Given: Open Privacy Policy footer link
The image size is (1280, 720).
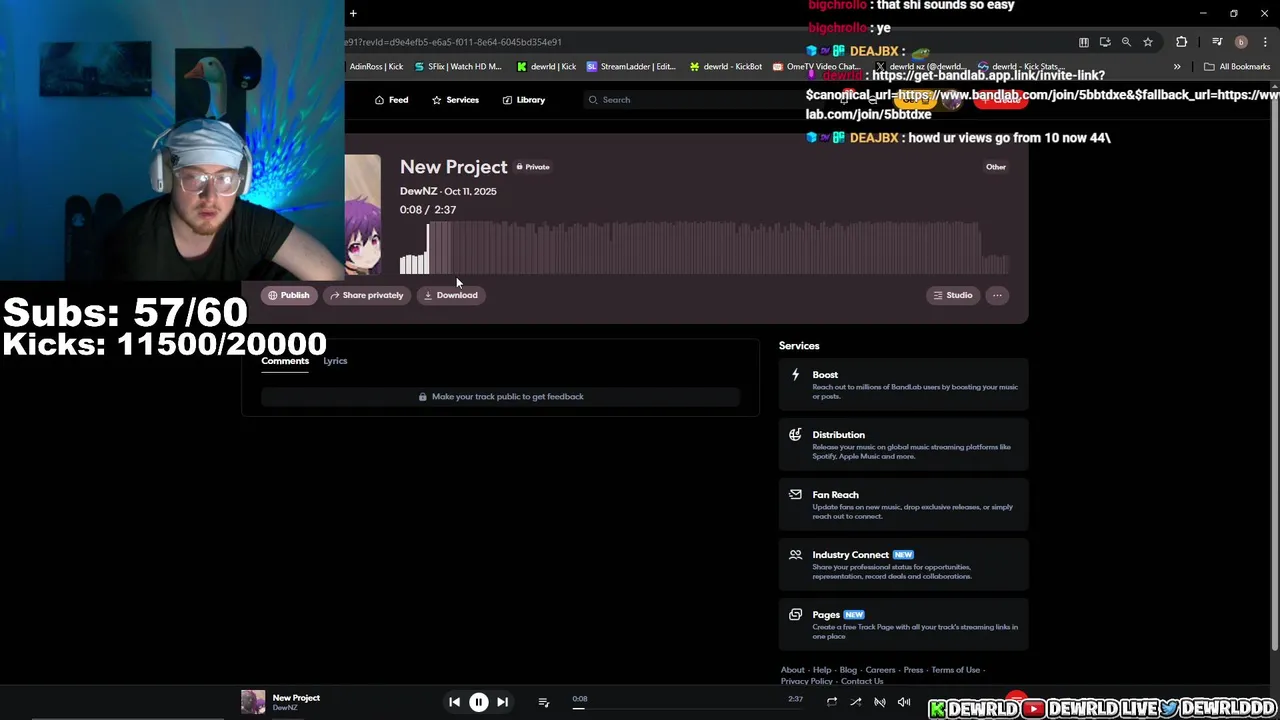Looking at the screenshot, I should point(806,681).
